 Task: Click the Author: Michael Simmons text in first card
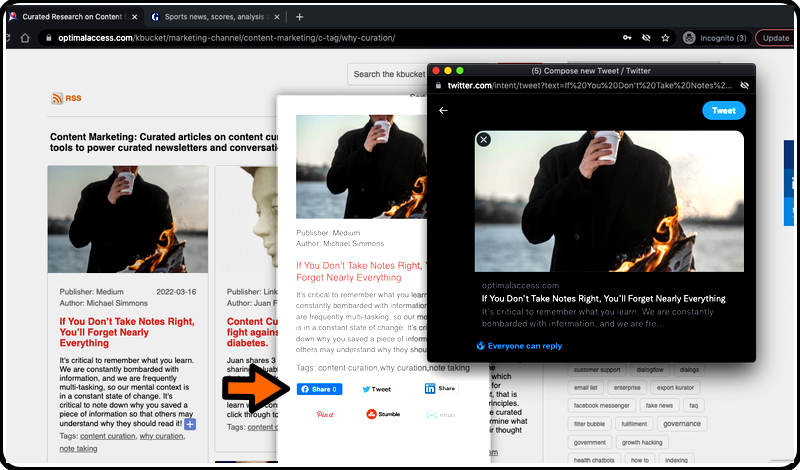pos(104,303)
